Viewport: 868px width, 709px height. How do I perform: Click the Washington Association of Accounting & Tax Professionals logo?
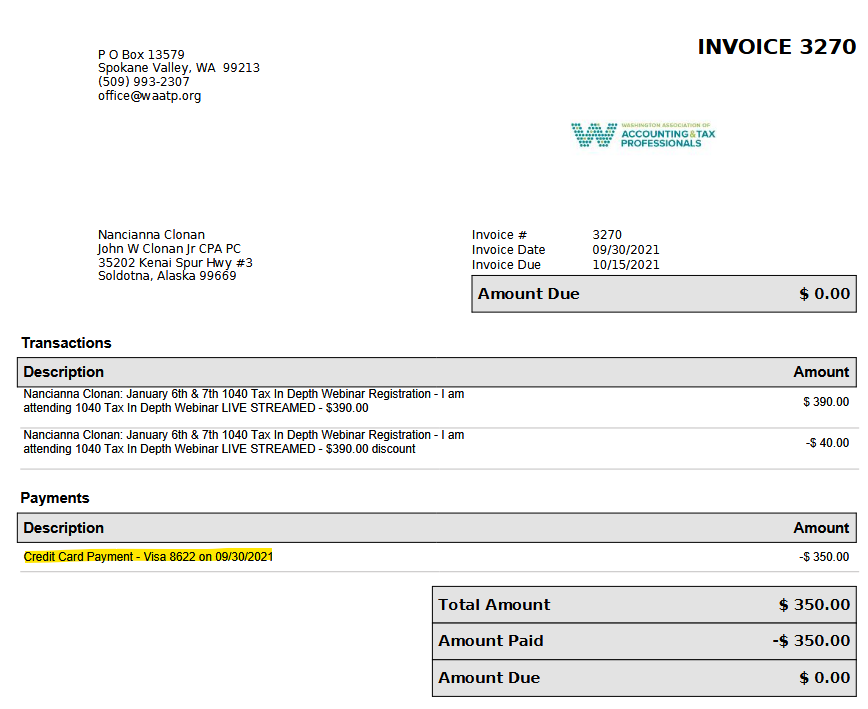643,135
